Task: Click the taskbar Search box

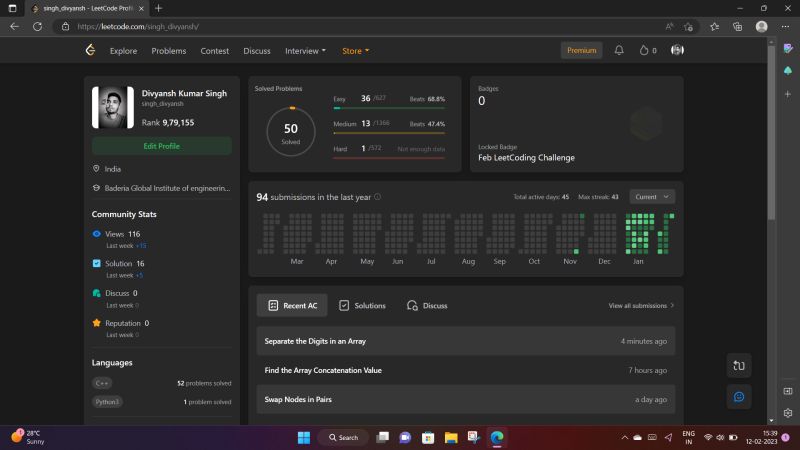Action: [343, 437]
